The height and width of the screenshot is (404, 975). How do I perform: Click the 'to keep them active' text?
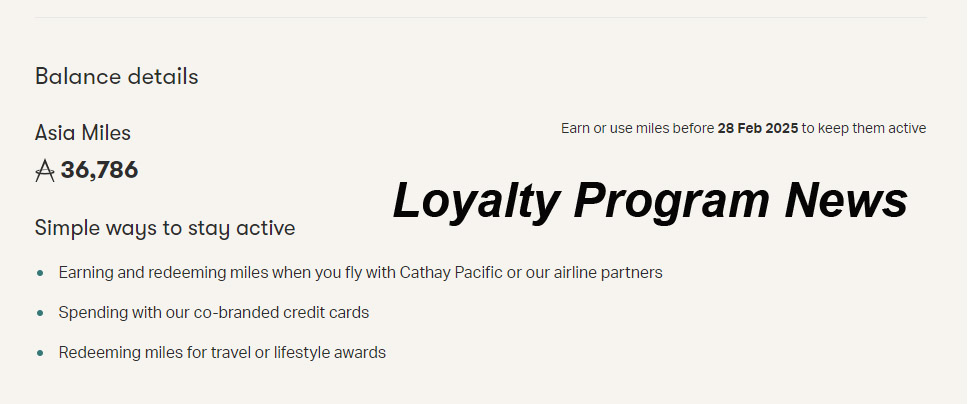(864, 128)
